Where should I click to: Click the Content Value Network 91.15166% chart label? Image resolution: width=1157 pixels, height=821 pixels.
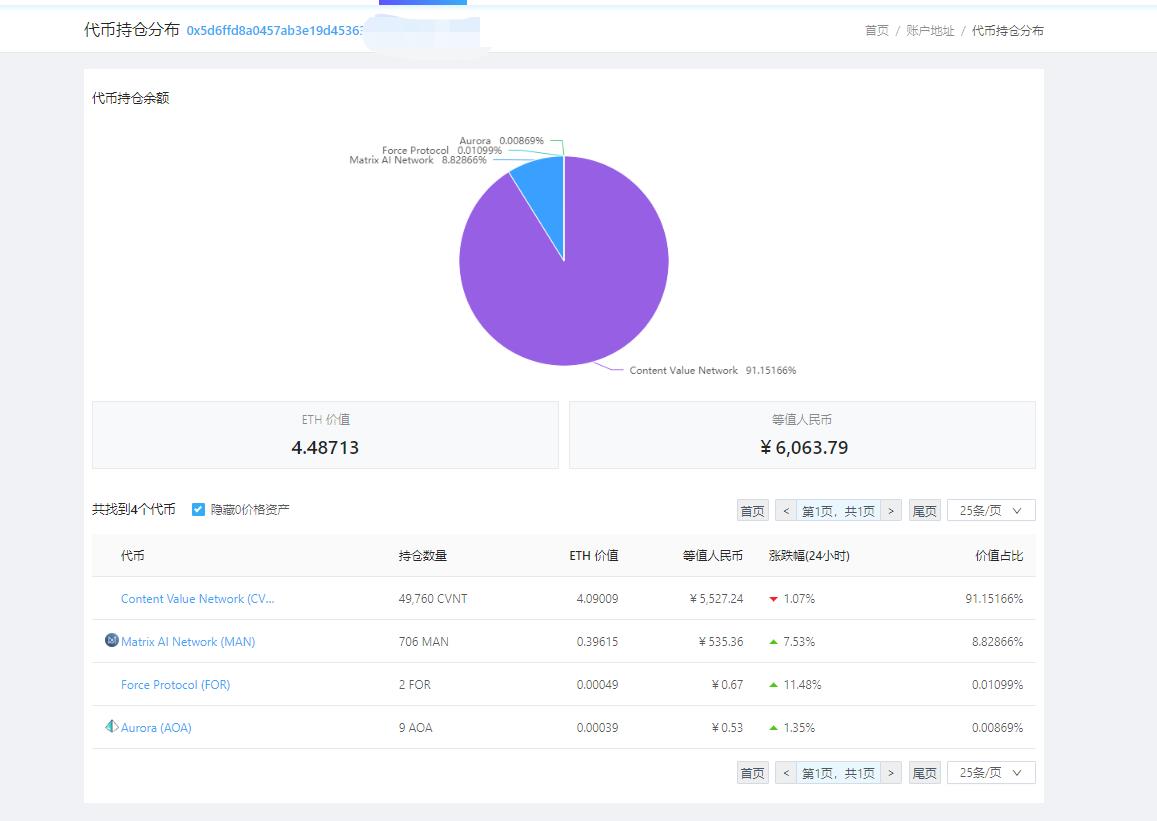click(712, 370)
